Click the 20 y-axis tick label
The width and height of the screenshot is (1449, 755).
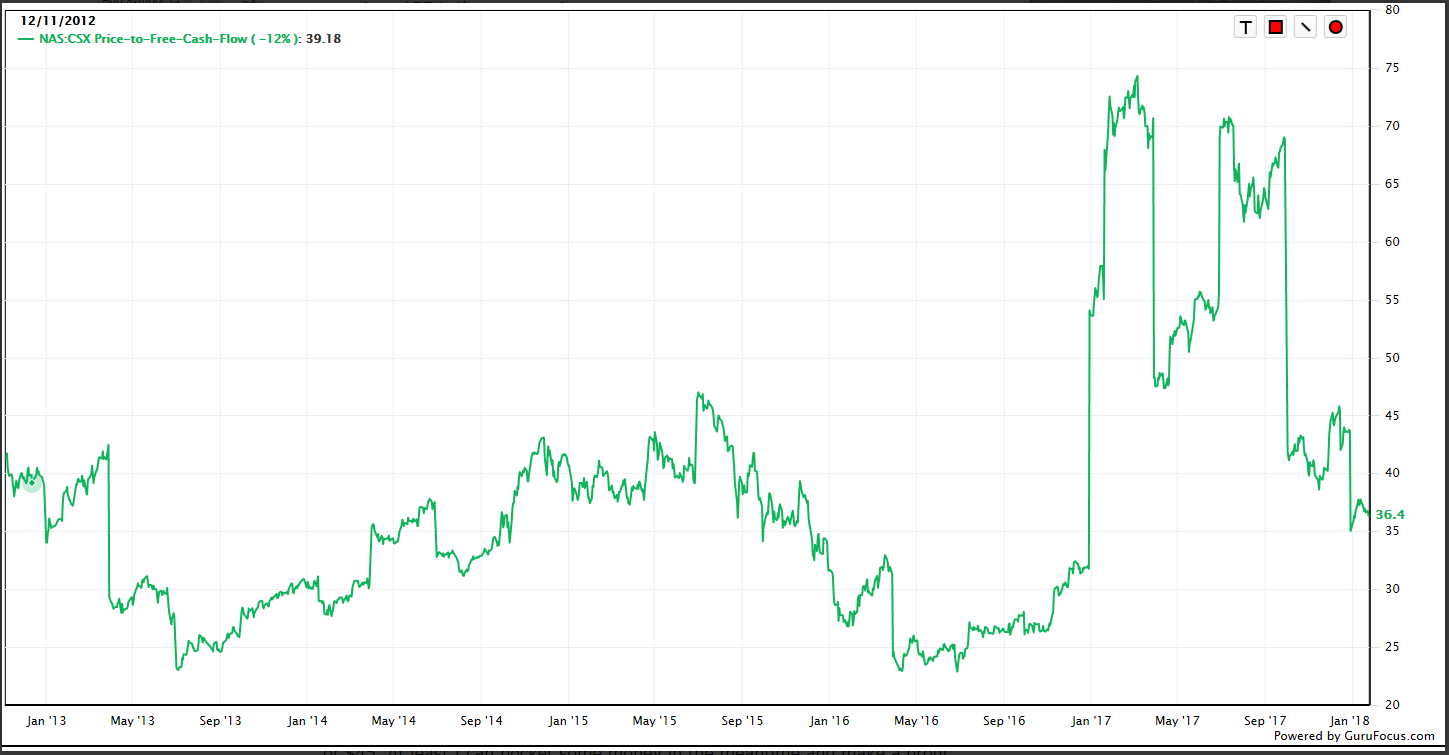(x=1391, y=706)
